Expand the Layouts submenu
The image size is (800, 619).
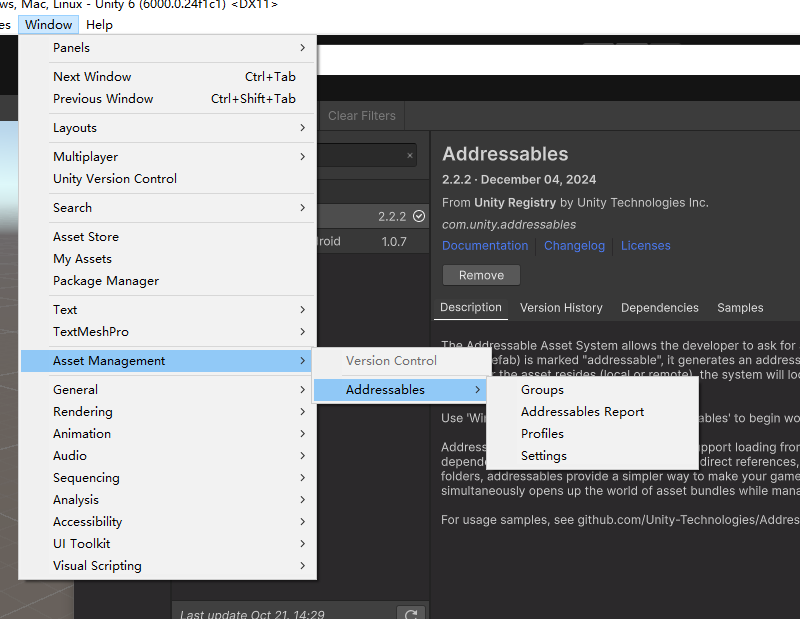click(x=167, y=128)
